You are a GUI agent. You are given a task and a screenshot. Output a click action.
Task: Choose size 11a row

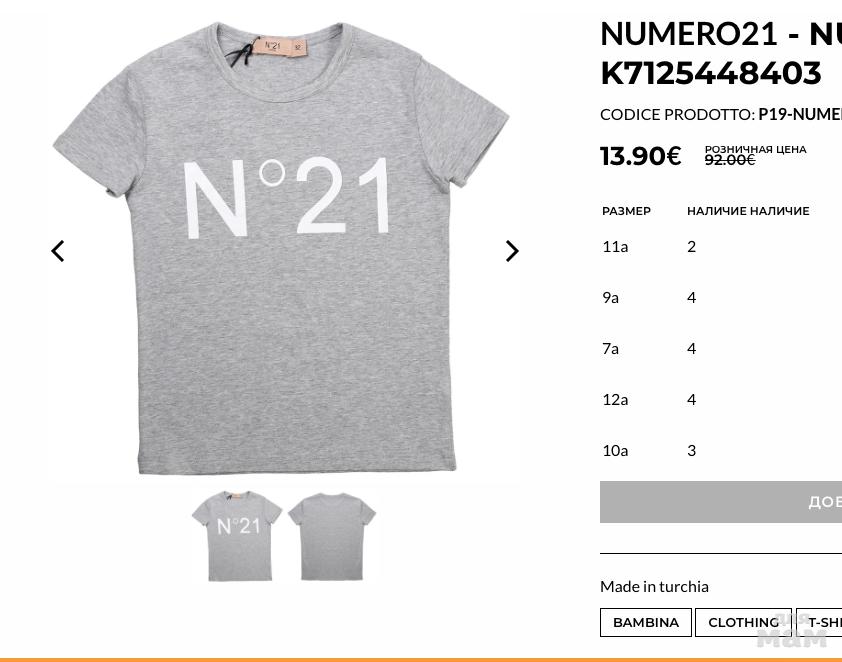615,246
